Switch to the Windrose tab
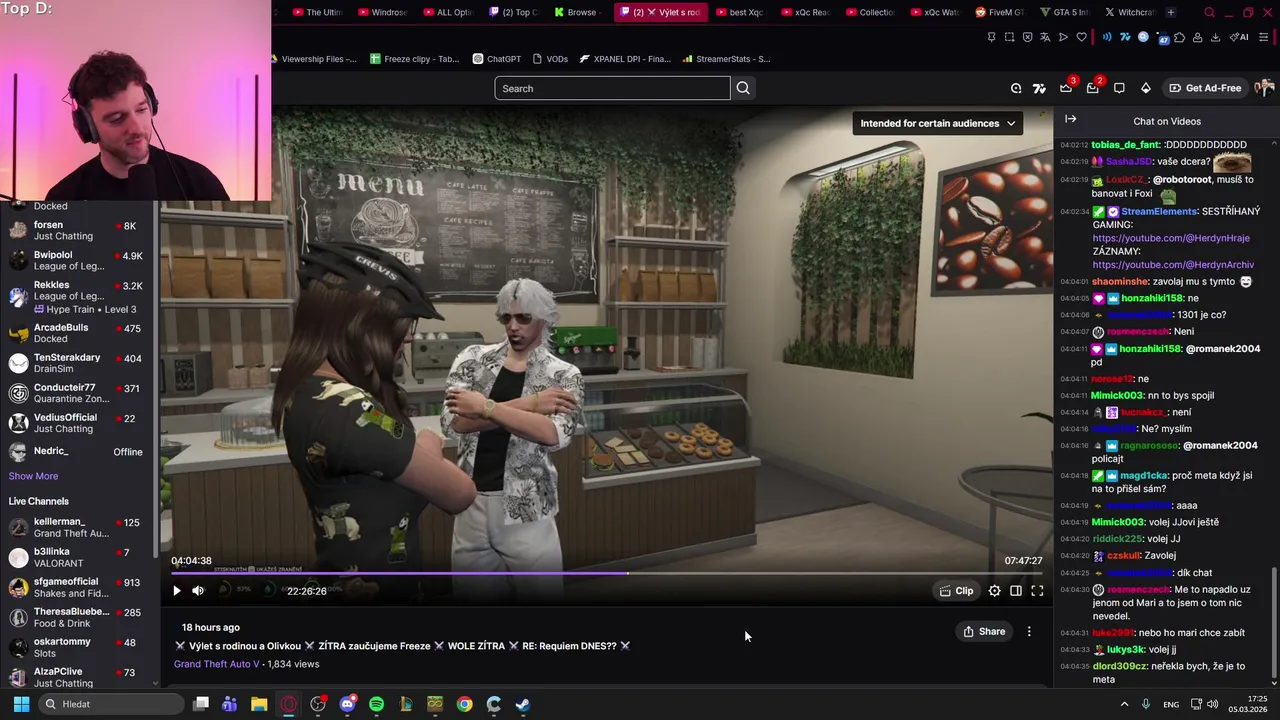This screenshot has height=720, width=1280. [x=383, y=12]
